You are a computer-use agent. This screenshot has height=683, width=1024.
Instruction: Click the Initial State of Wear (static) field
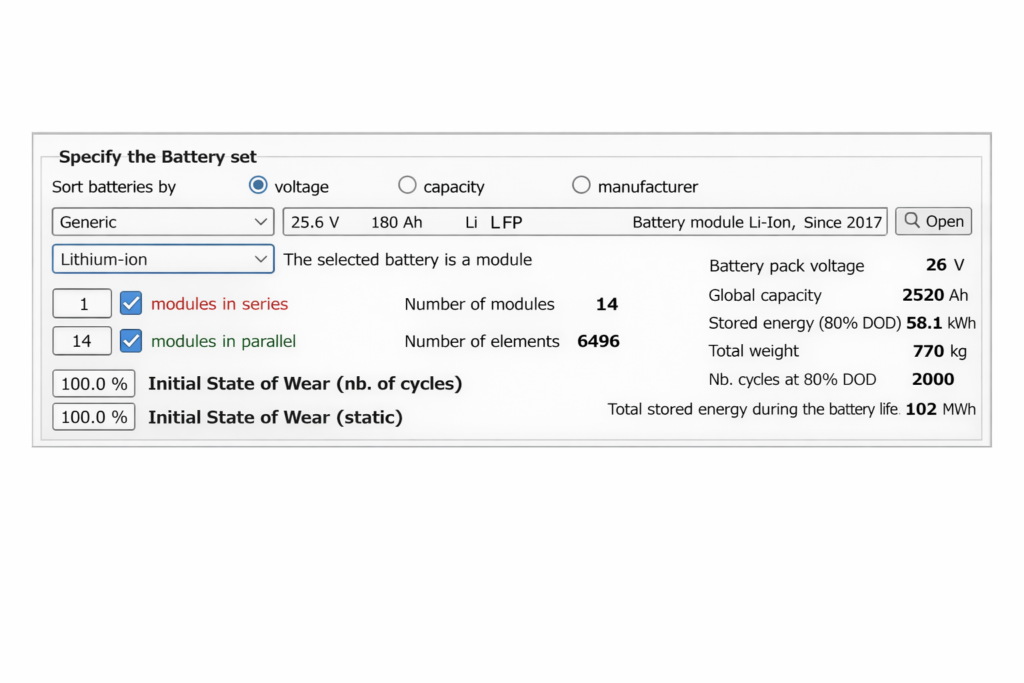pyautogui.click(x=93, y=417)
